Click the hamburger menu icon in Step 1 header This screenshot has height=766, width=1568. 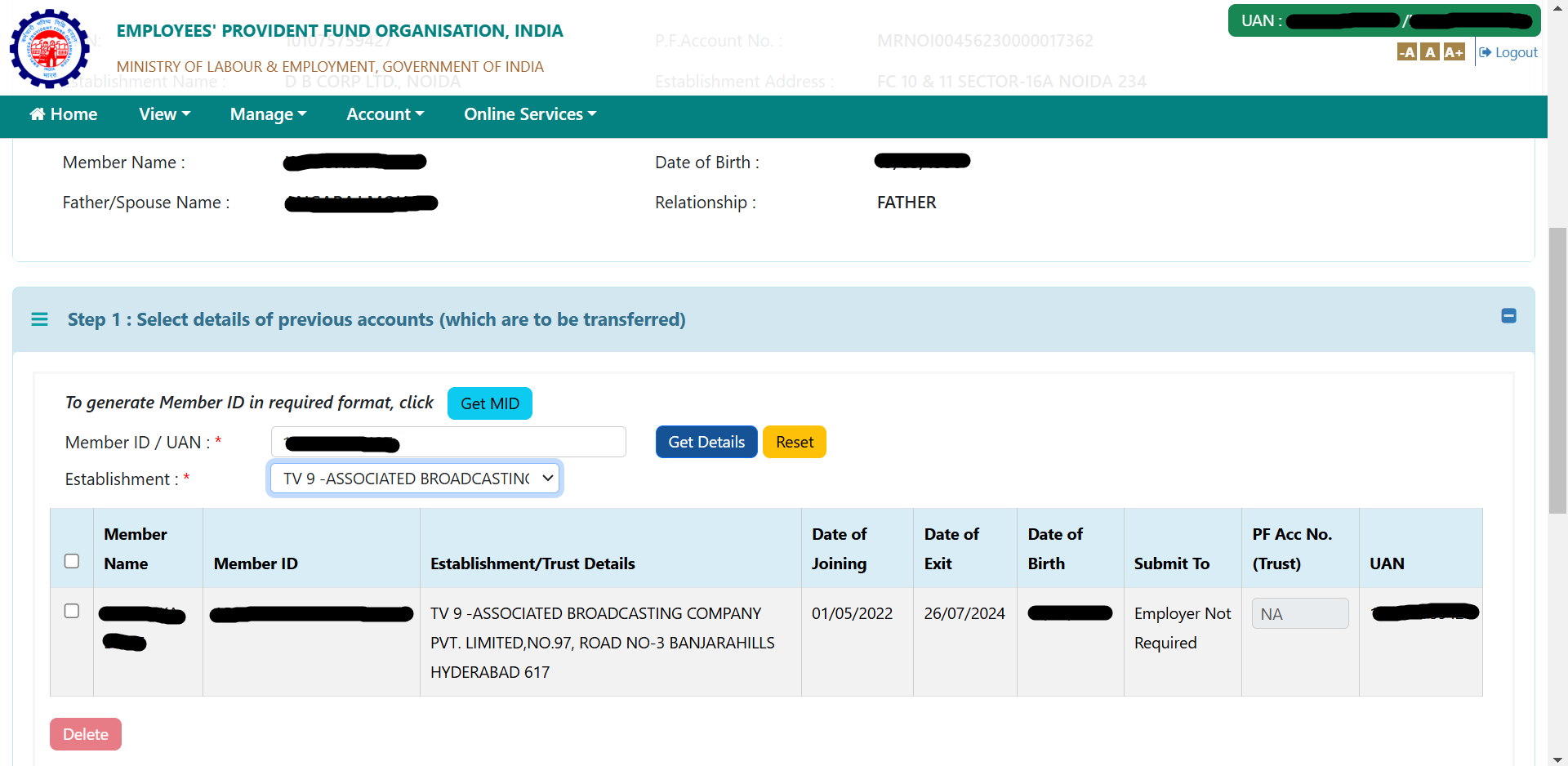[x=39, y=319]
